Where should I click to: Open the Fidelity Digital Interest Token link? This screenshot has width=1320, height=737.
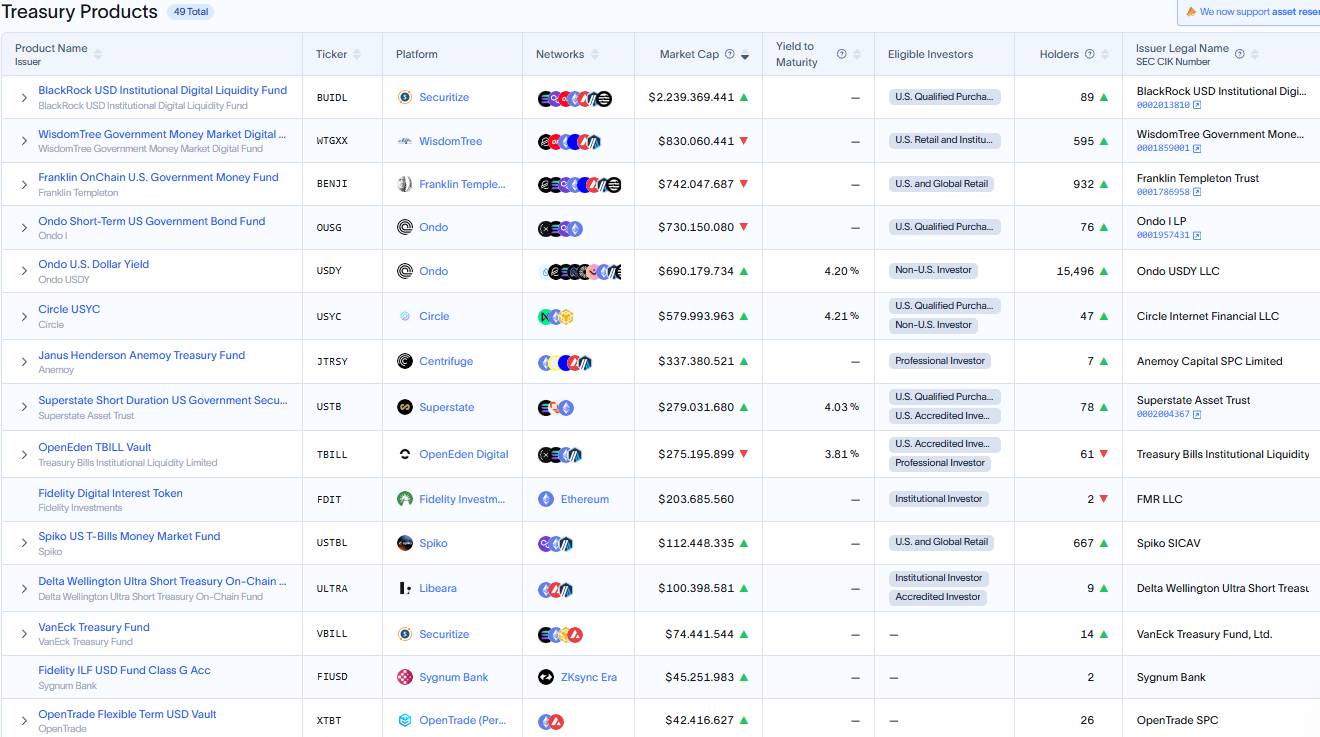click(x=110, y=493)
